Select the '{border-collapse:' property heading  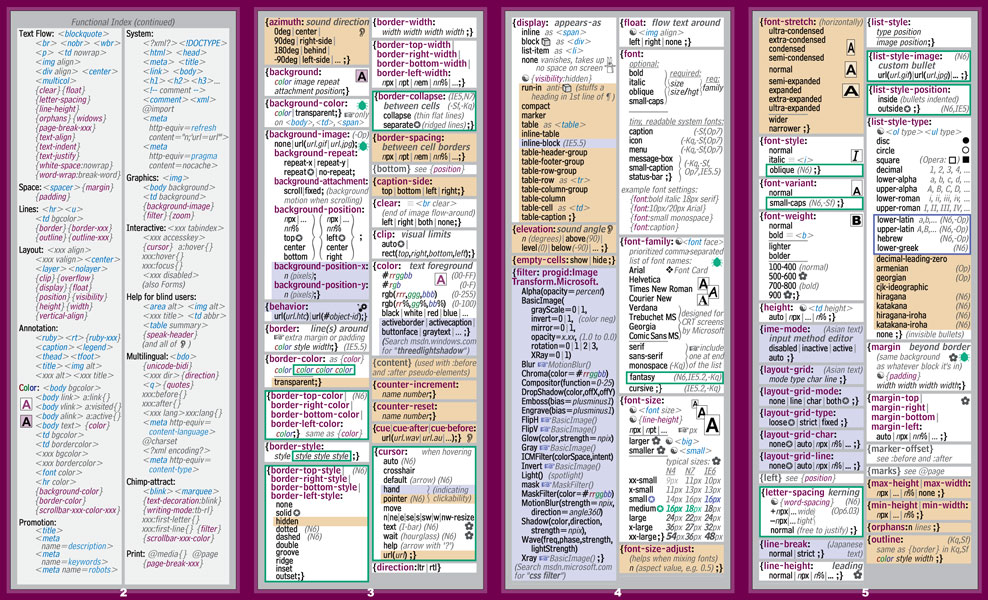point(409,97)
